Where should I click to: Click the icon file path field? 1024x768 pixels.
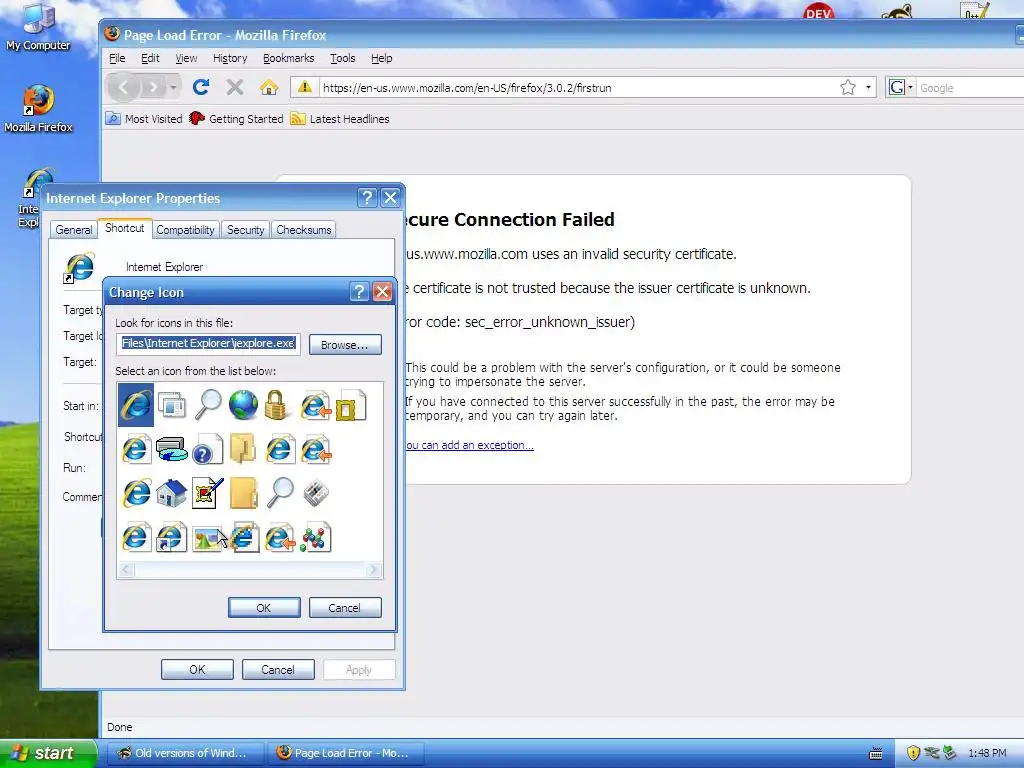pos(208,344)
